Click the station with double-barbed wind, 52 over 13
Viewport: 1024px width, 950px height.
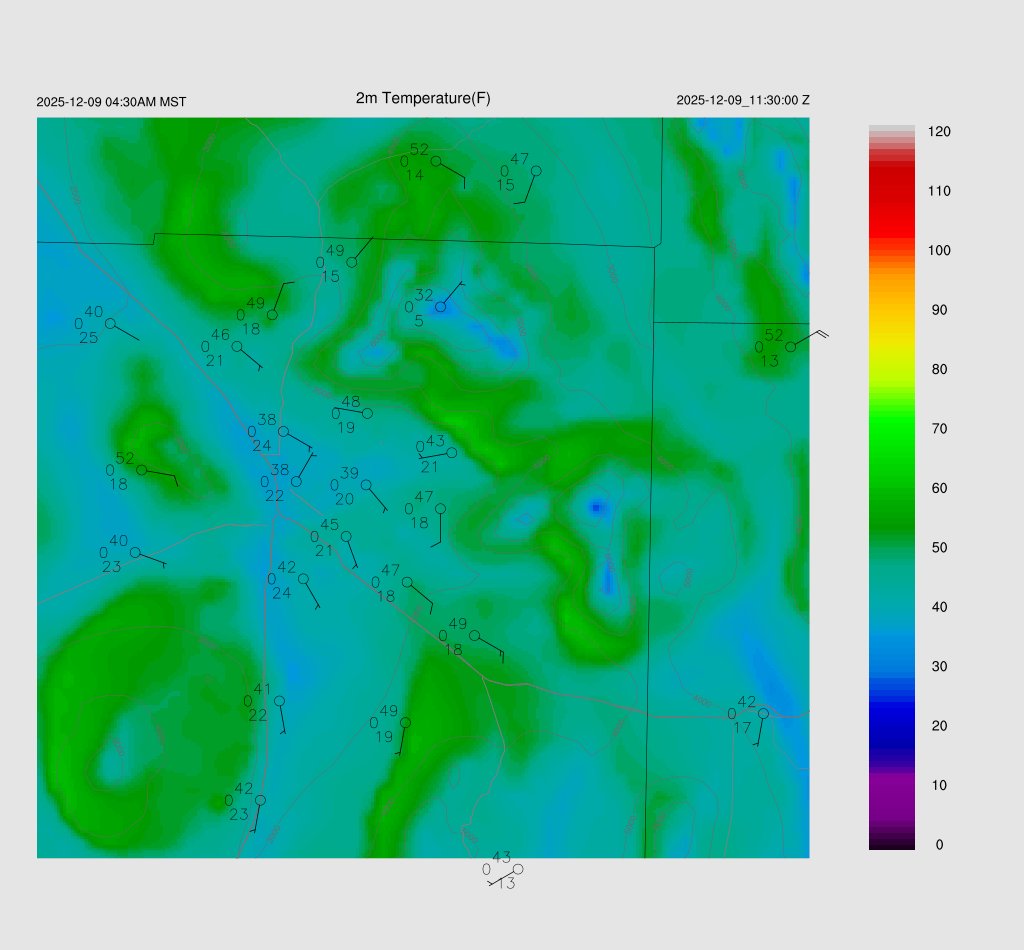tap(790, 347)
